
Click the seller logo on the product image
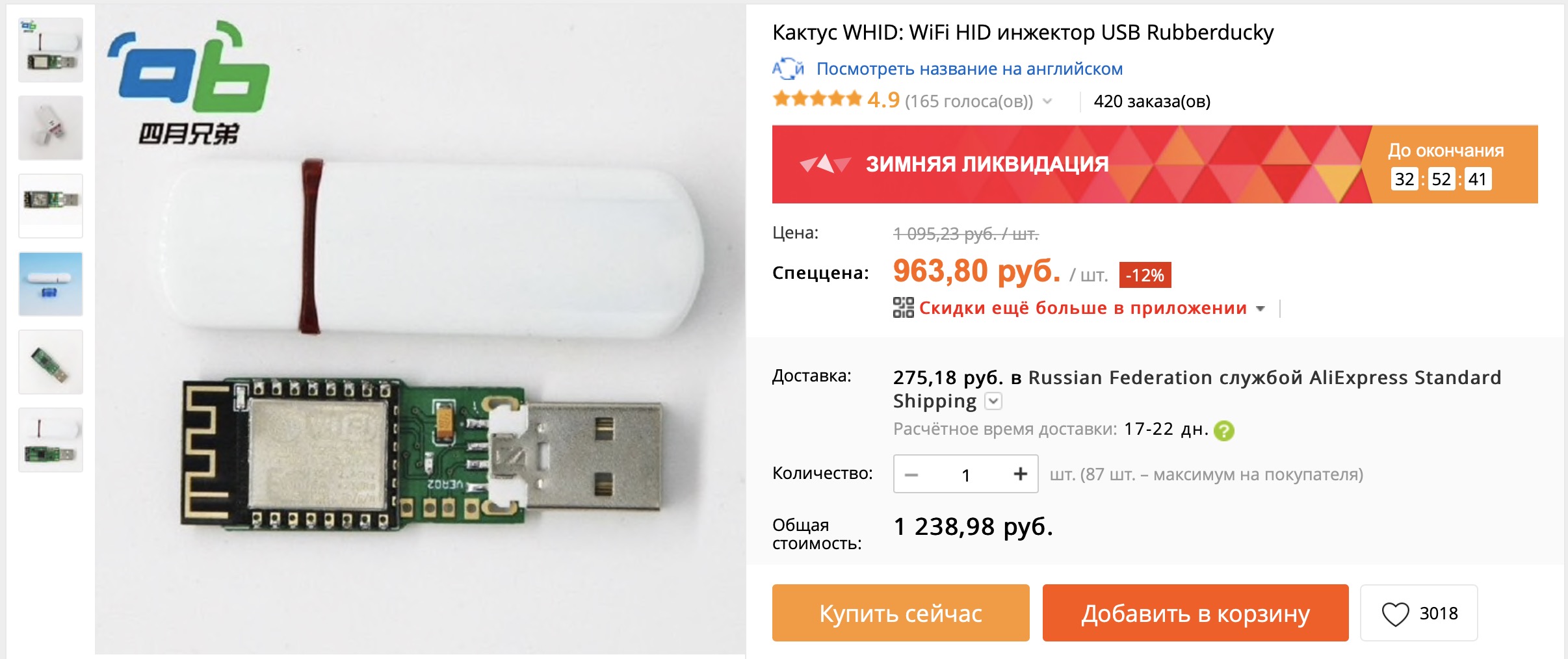(189, 83)
